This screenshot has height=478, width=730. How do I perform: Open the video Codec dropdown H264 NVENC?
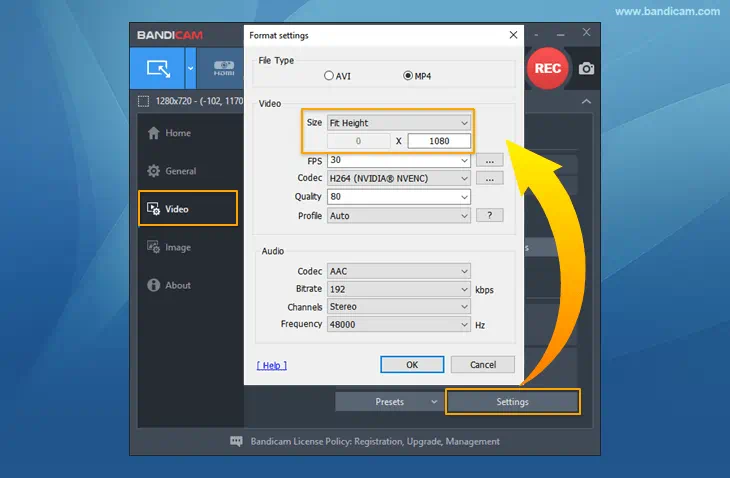[x=399, y=178]
